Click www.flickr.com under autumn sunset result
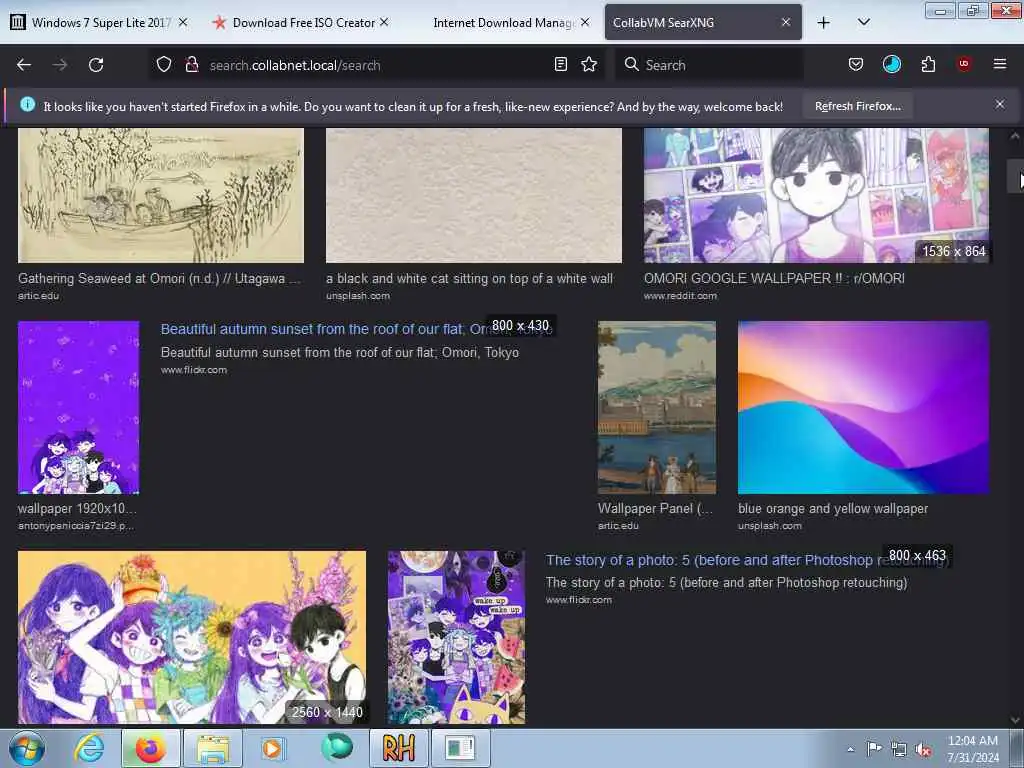Viewport: 1024px width, 768px height. tap(194, 370)
